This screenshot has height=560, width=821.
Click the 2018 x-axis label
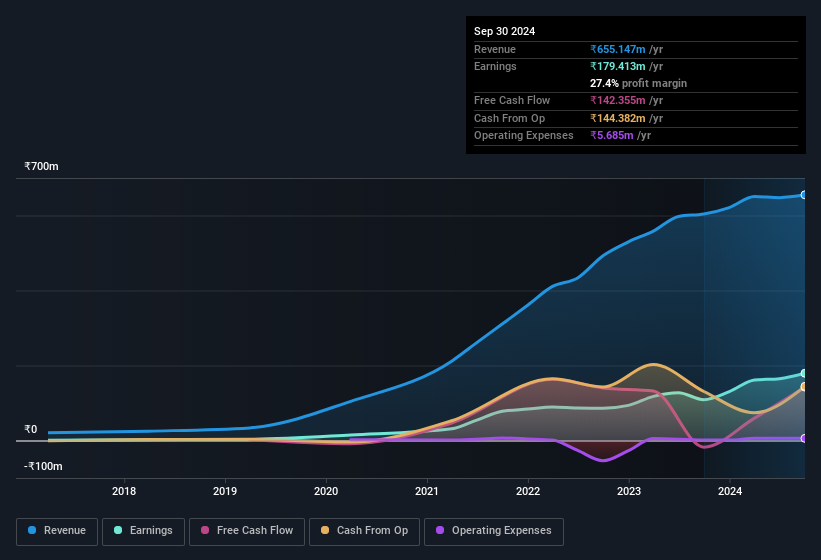pyautogui.click(x=124, y=491)
